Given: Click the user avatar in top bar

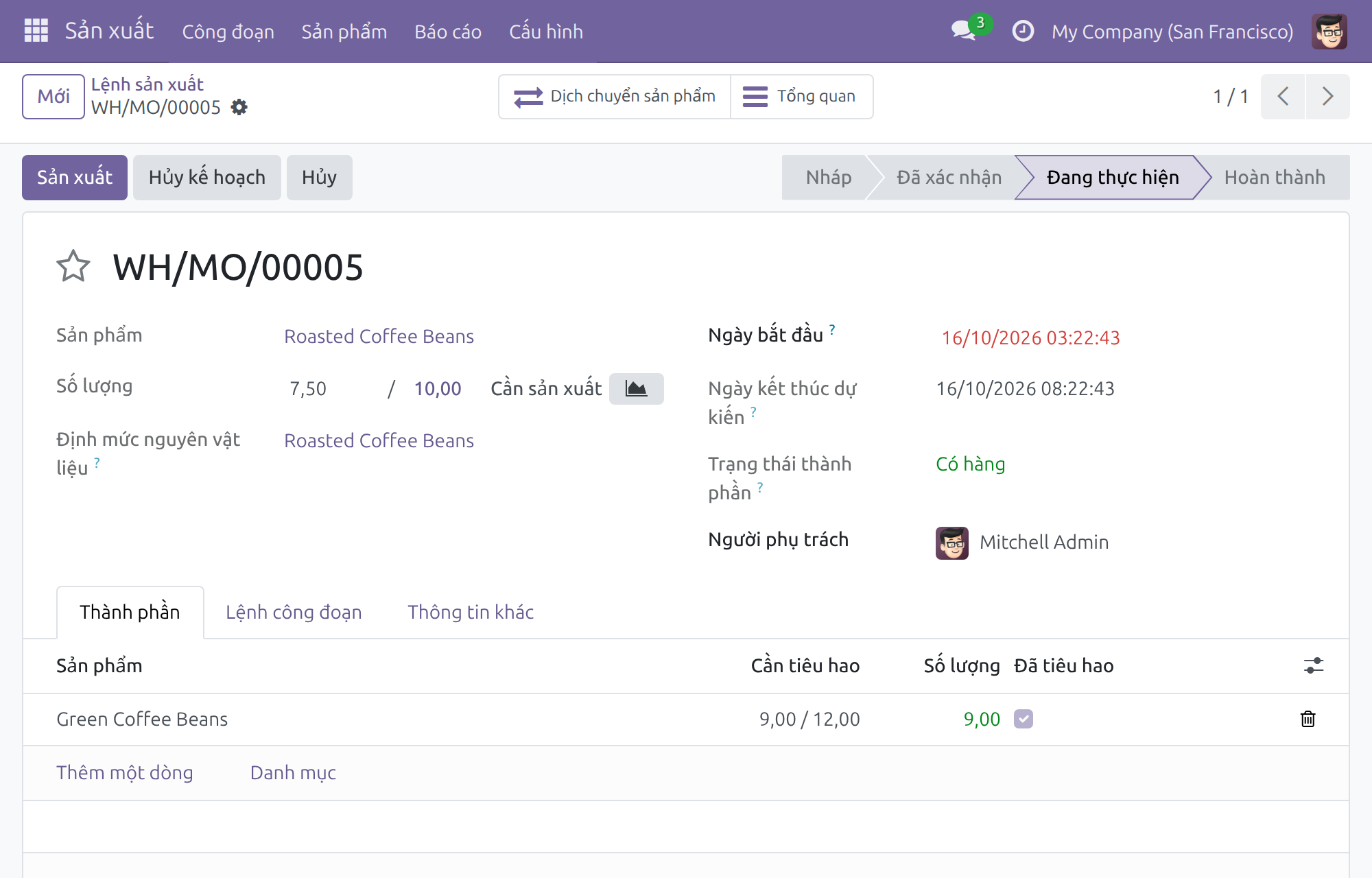Looking at the screenshot, I should pyautogui.click(x=1329, y=32).
